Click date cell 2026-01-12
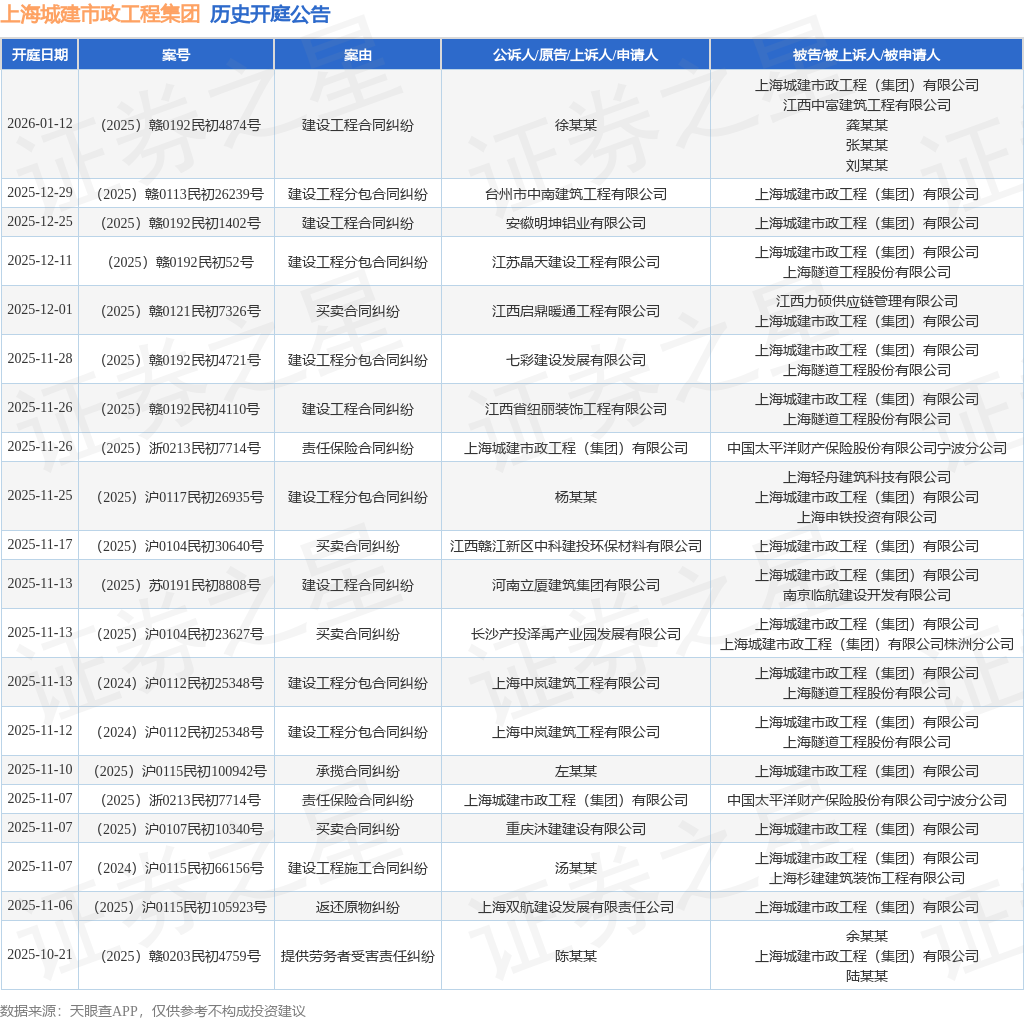 40,123
